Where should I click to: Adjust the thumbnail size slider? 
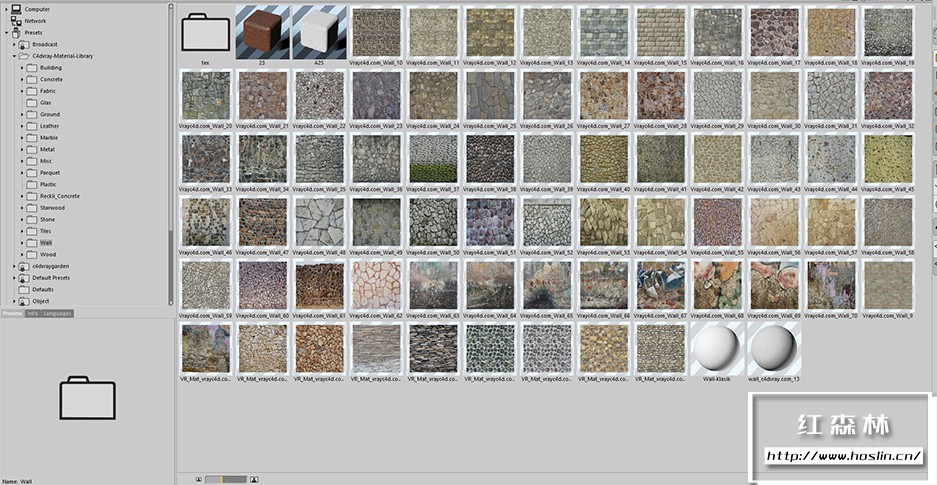[225, 479]
